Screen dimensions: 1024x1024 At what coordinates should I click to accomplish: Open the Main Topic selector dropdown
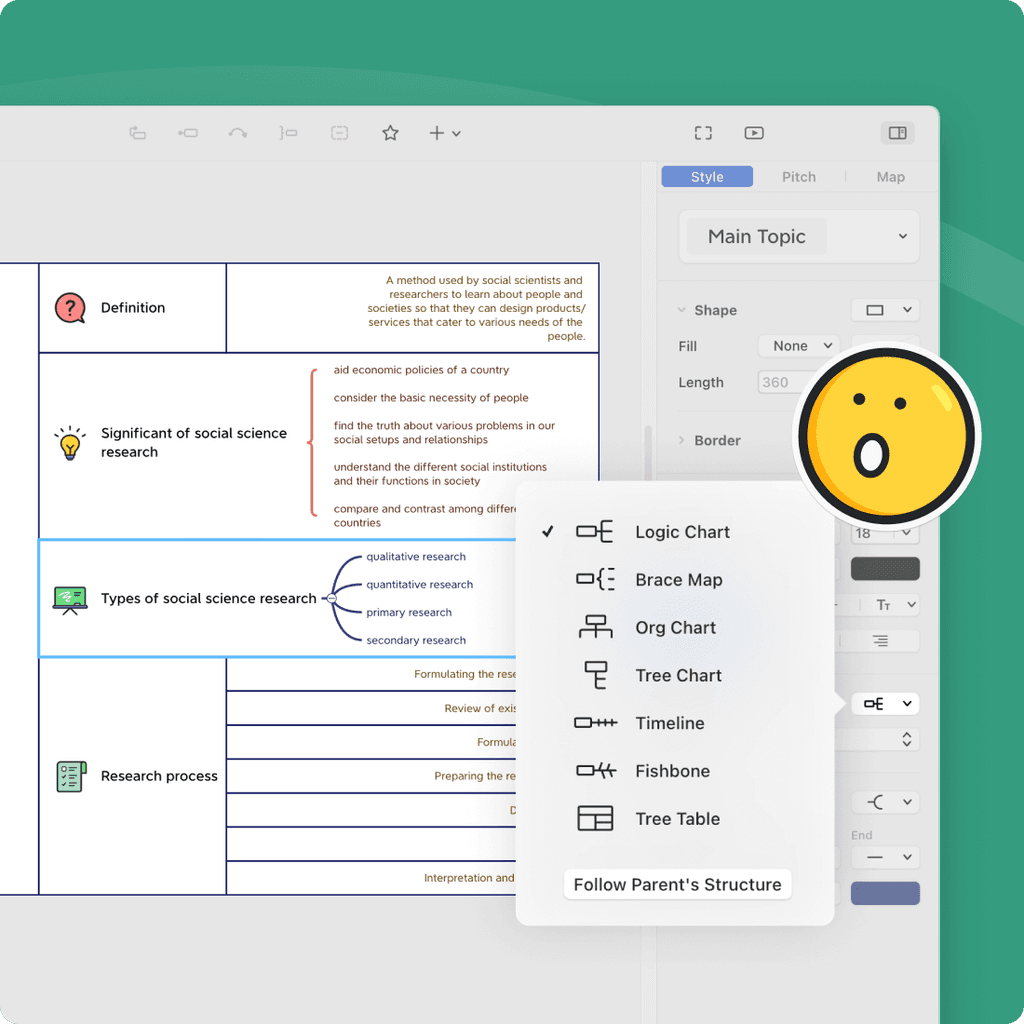[798, 236]
